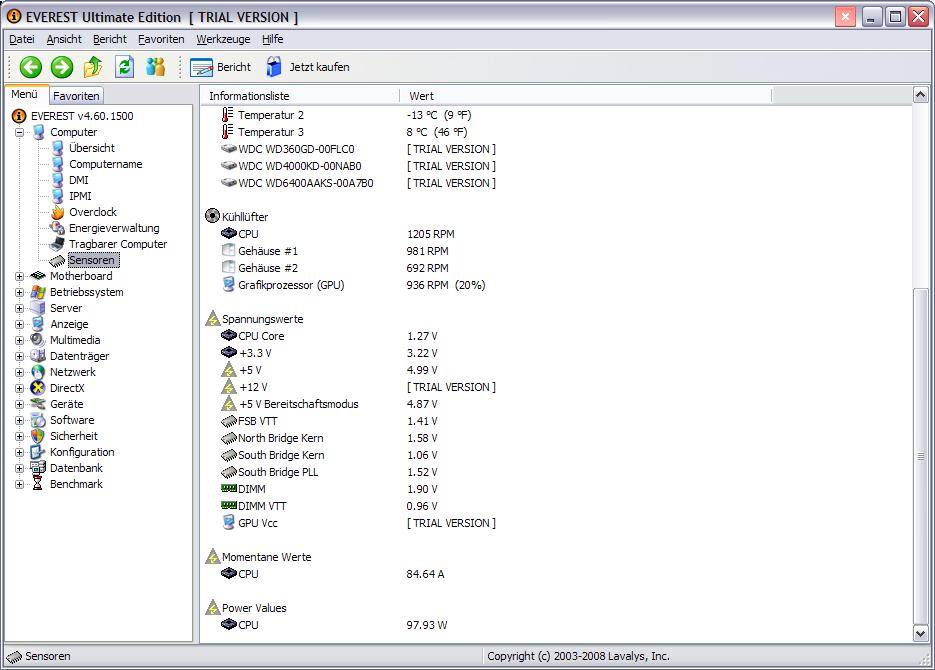Open the Ansicht menu
The width and height of the screenshot is (935, 670).
click(x=64, y=39)
